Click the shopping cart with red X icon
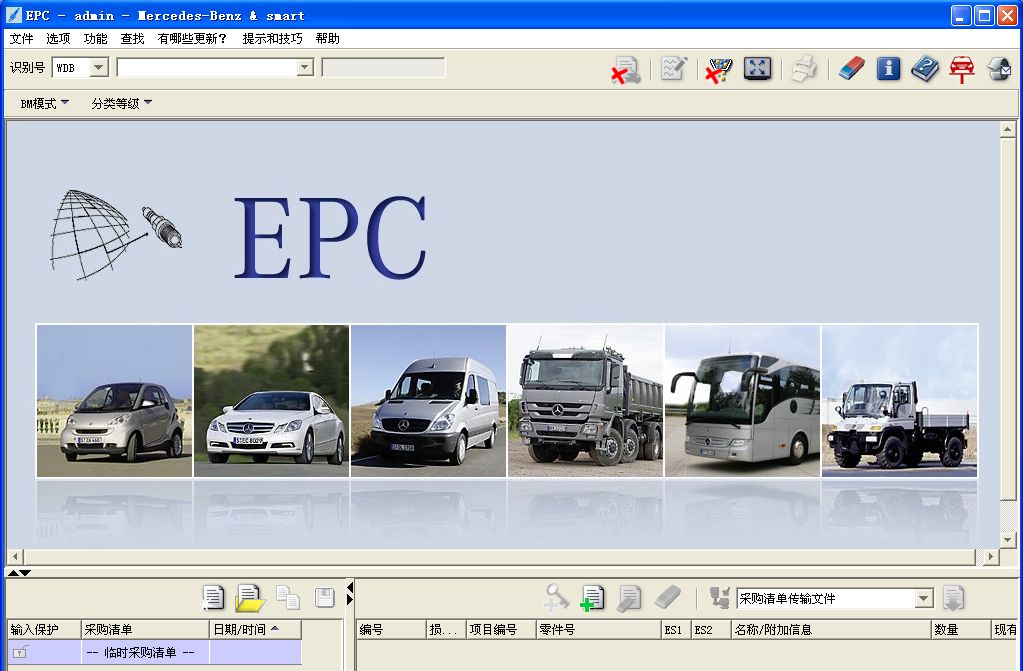This screenshot has width=1023, height=671. tap(718, 69)
